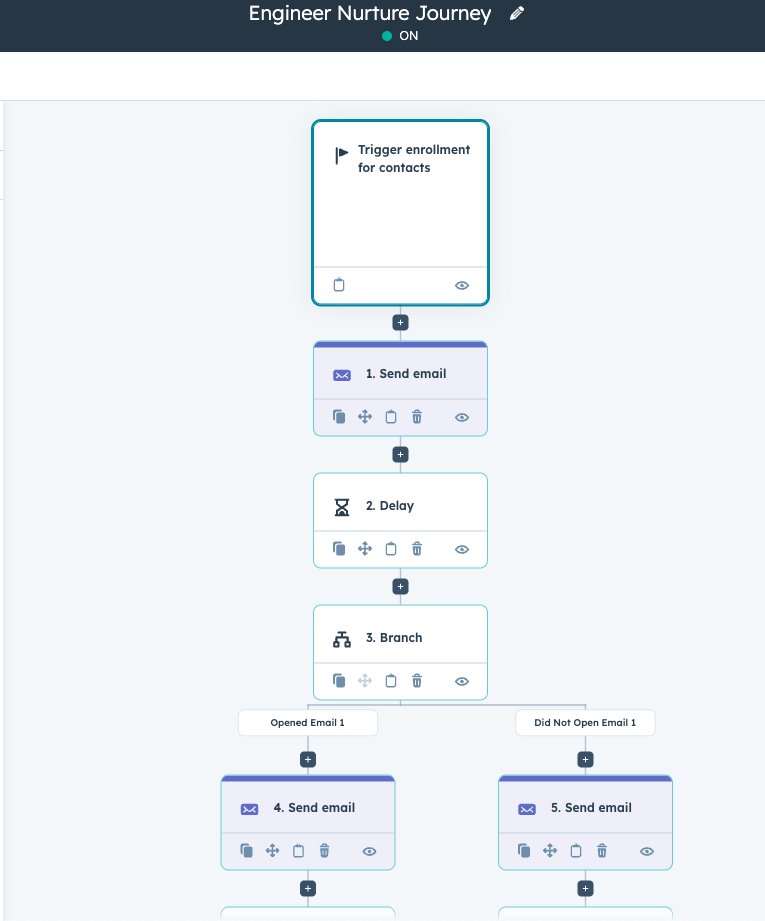
Task: Click the "Opened Email 1" branch label
Action: click(307, 722)
